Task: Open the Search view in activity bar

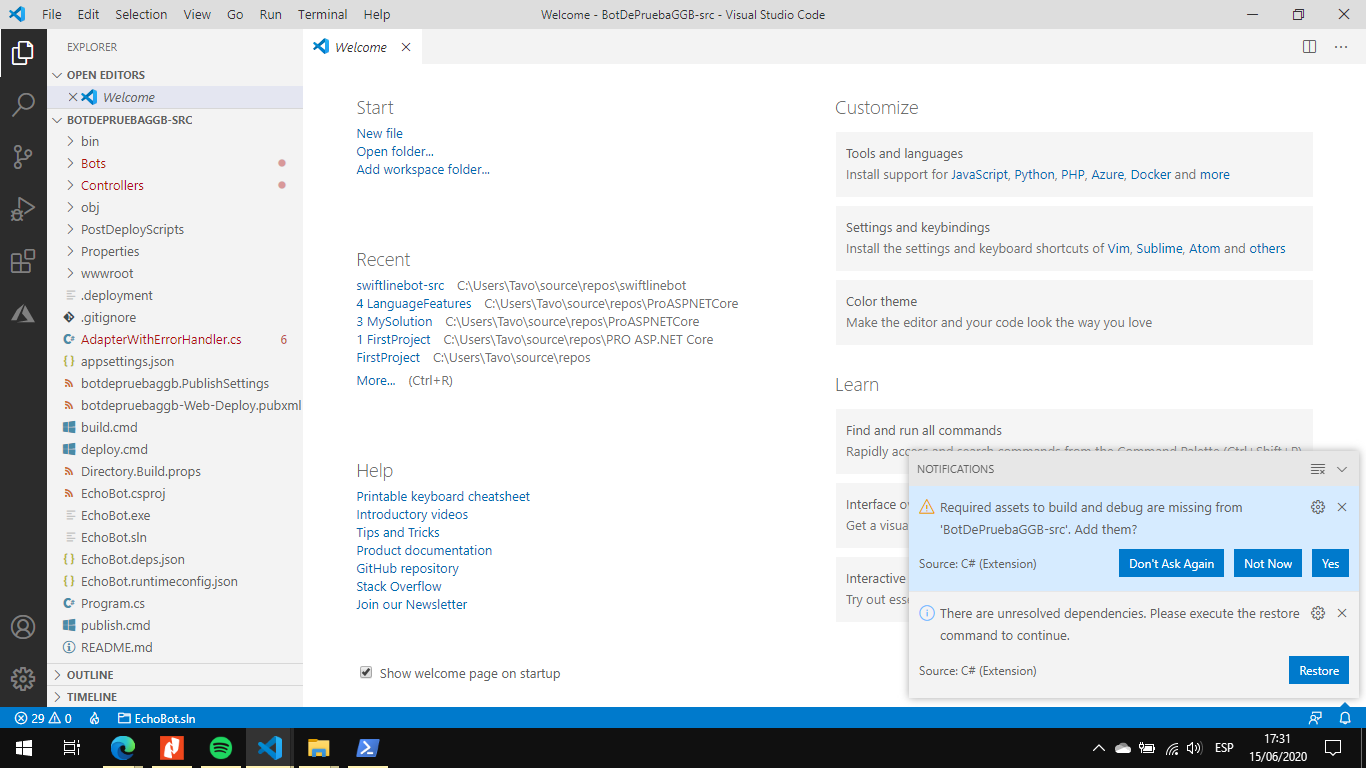Action: tap(23, 105)
